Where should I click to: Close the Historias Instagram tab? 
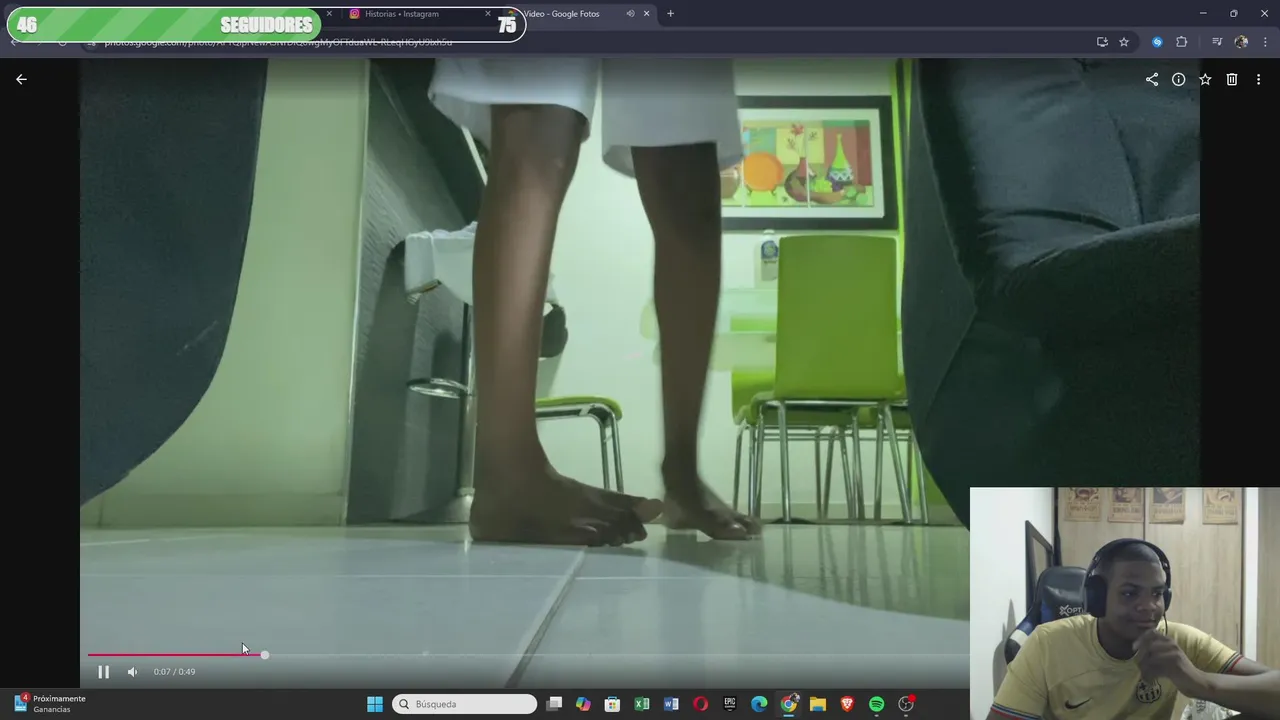point(488,14)
